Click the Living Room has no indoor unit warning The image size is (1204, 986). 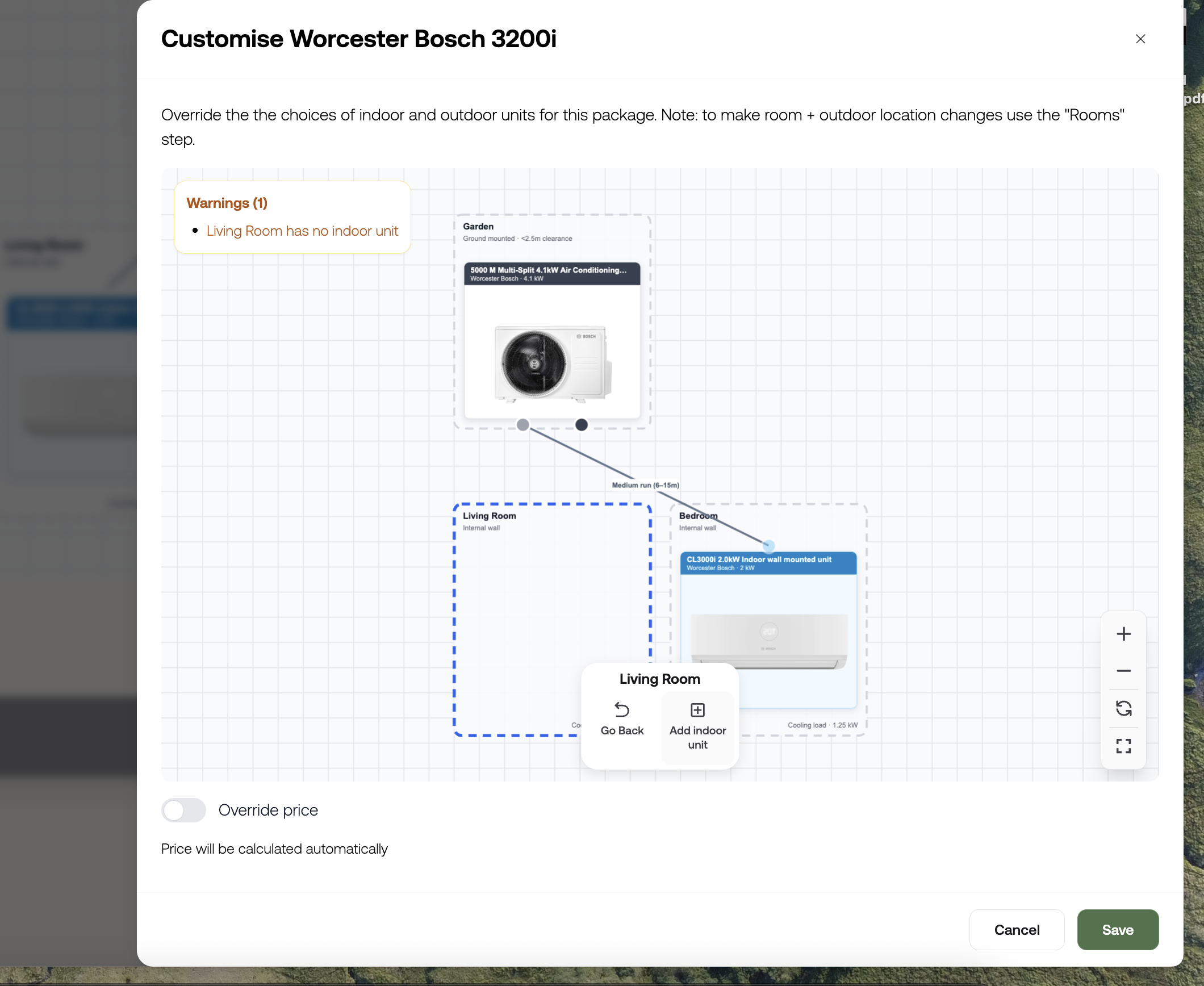[302, 231]
